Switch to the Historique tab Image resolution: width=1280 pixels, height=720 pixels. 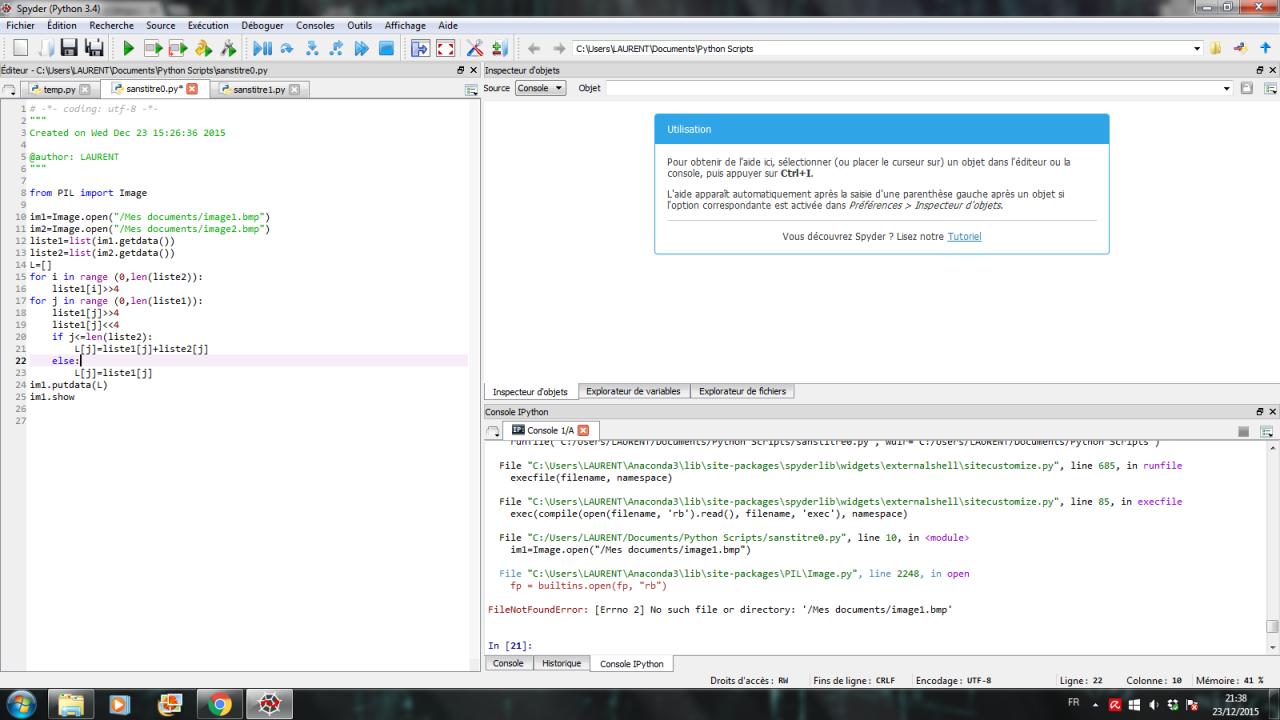pyautogui.click(x=561, y=663)
